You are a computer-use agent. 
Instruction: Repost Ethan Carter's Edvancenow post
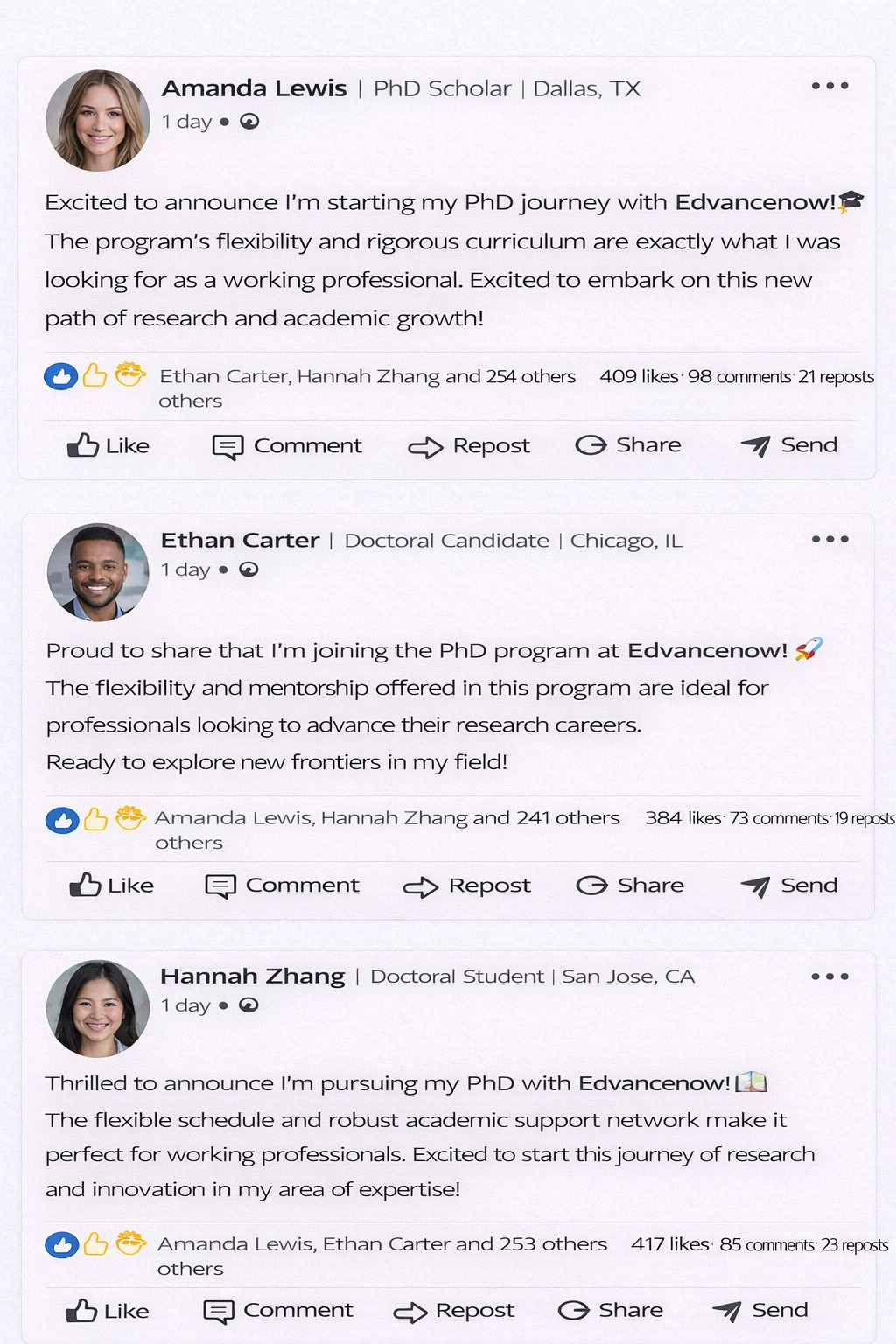click(x=466, y=885)
